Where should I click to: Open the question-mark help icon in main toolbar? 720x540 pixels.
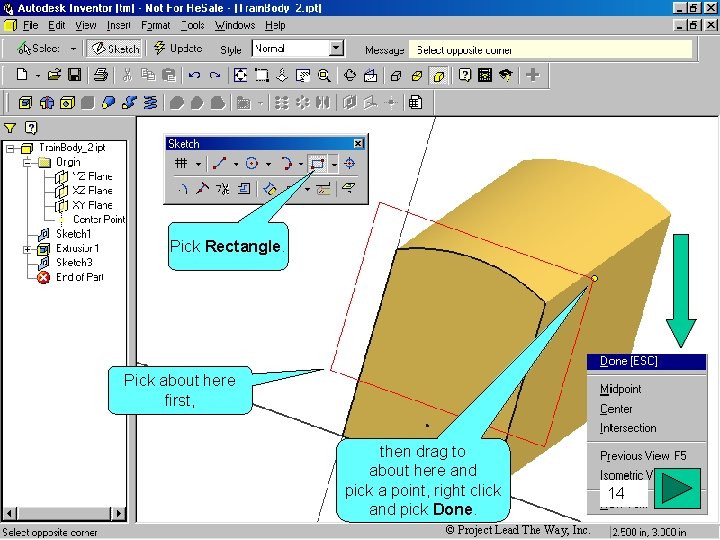pyautogui.click(x=465, y=75)
